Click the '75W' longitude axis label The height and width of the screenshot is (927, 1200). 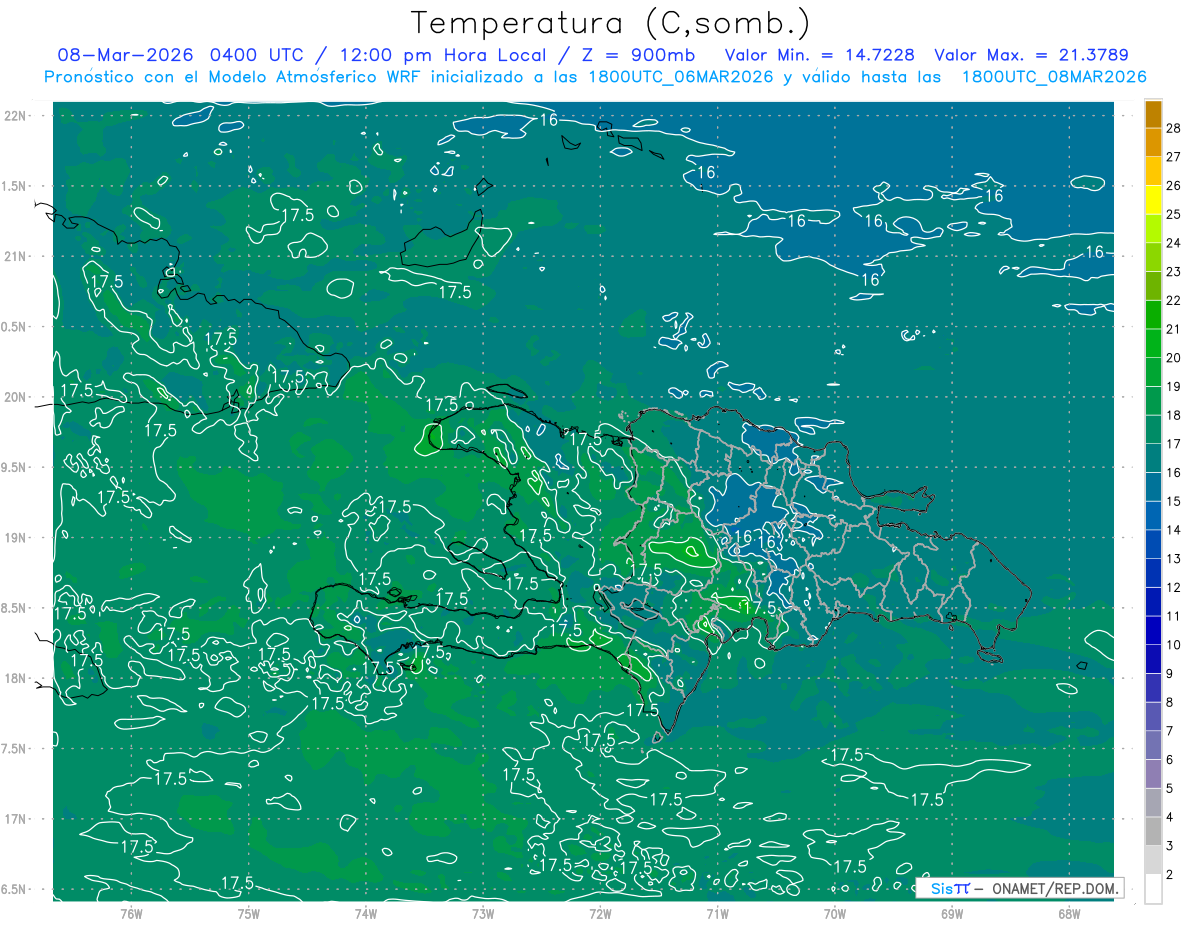coord(249,914)
